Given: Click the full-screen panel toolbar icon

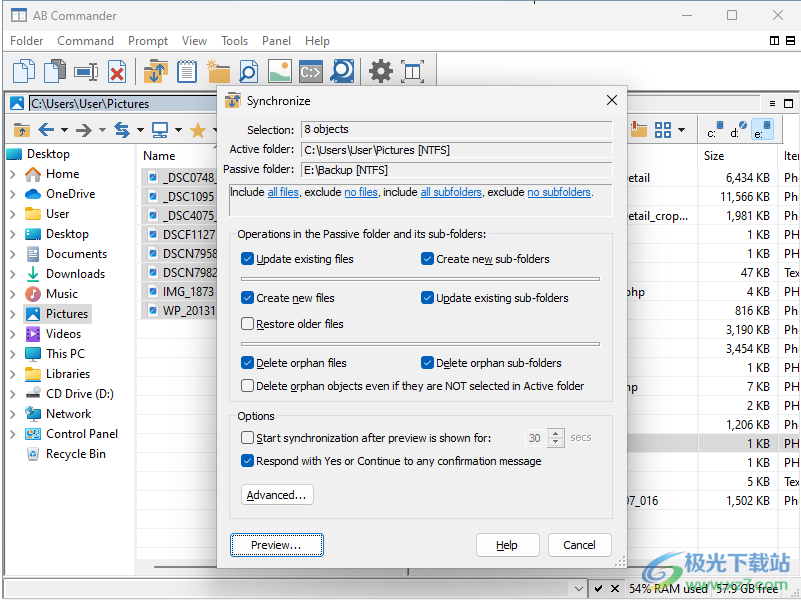Looking at the screenshot, I should 412,71.
